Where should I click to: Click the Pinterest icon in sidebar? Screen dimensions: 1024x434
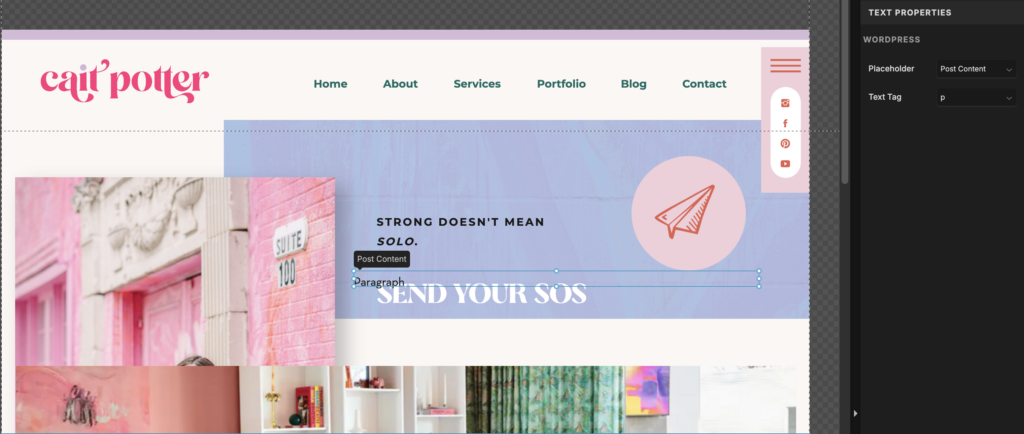[785, 144]
